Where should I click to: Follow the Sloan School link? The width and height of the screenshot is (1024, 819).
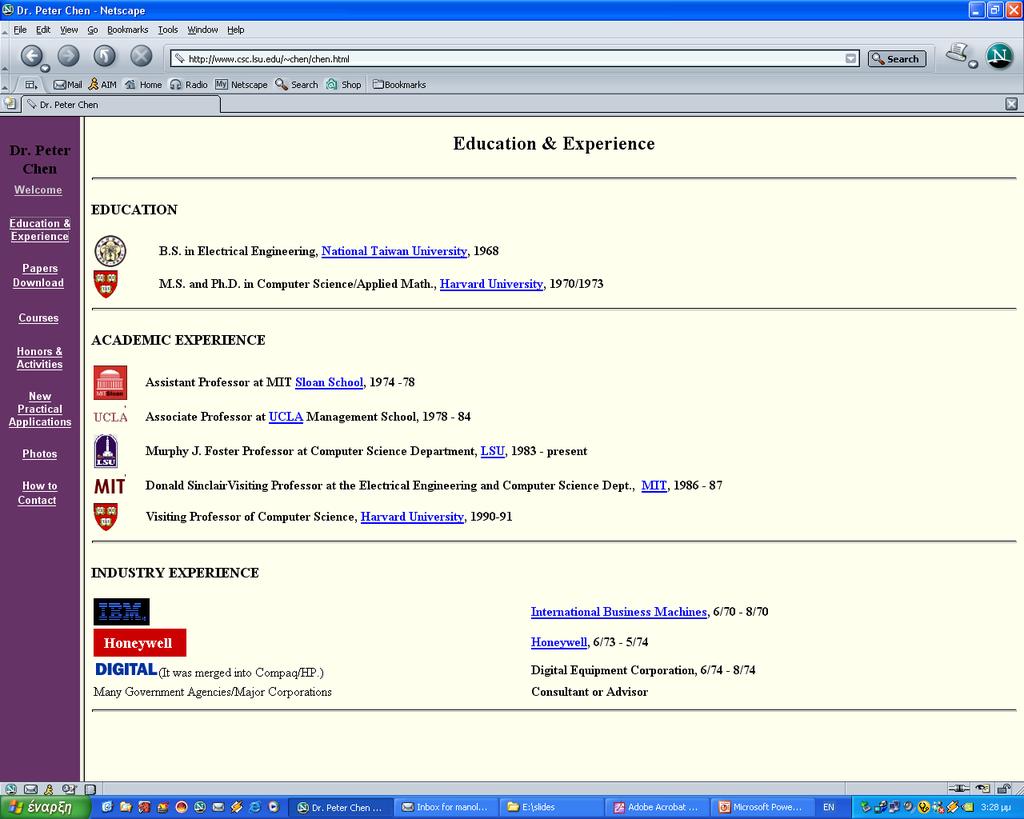tap(329, 382)
